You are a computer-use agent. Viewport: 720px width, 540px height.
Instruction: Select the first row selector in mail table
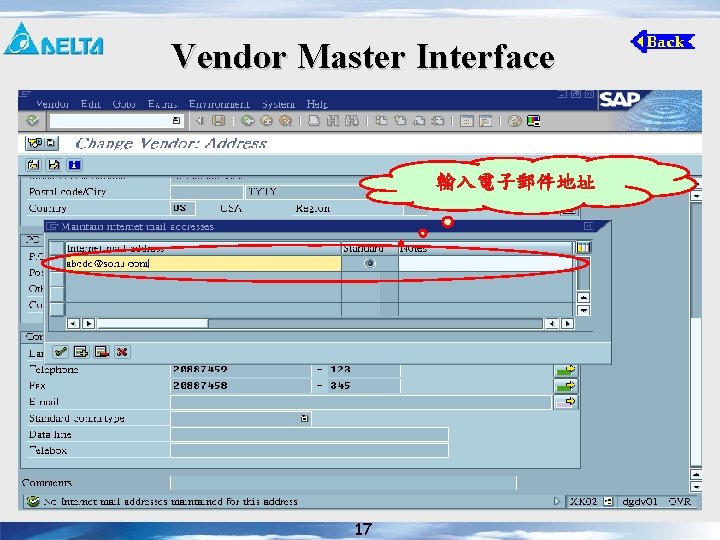[57, 264]
